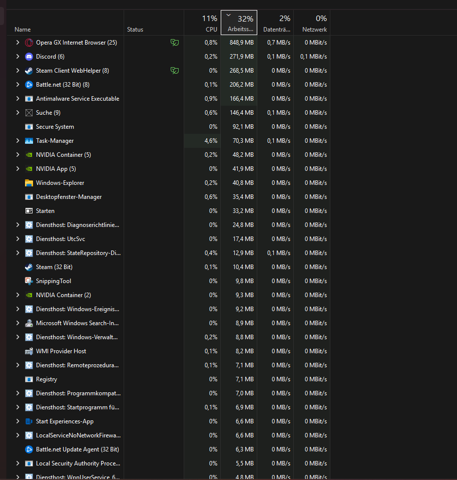Select Diensthost: Programmkompat... row
This screenshot has height=480, width=457.
click(168, 393)
